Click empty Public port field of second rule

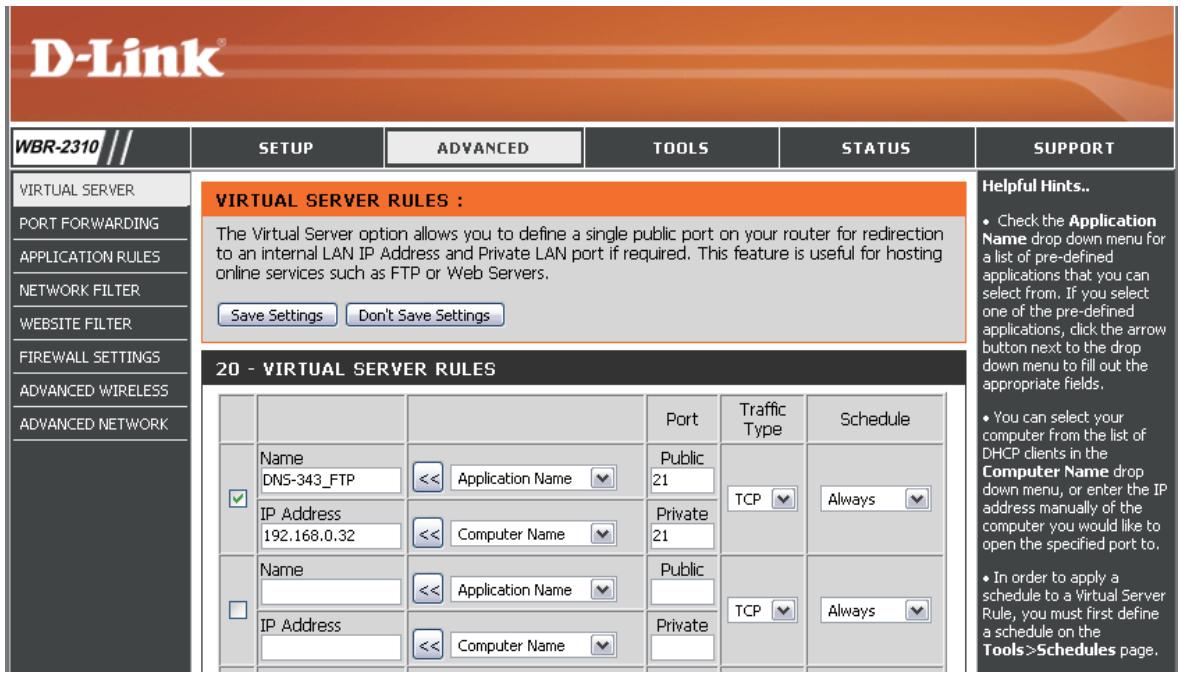pyautogui.click(x=682, y=591)
